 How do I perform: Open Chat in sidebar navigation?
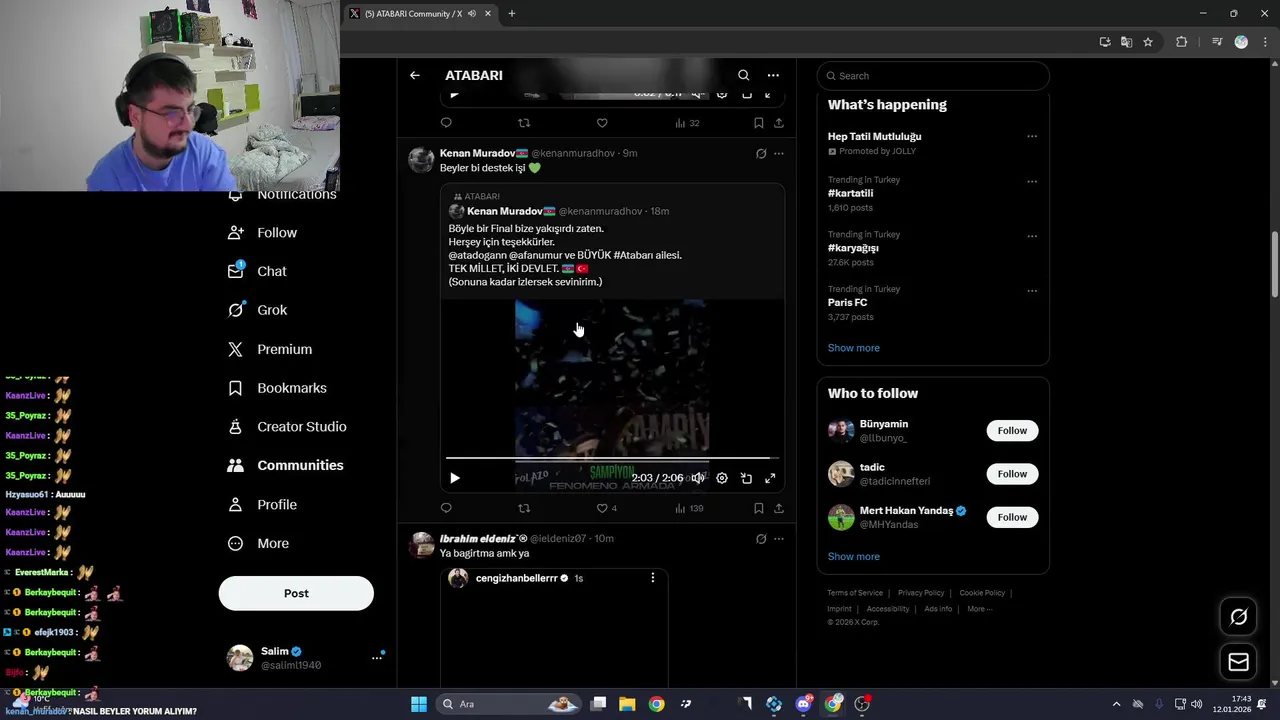[x=258, y=271]
